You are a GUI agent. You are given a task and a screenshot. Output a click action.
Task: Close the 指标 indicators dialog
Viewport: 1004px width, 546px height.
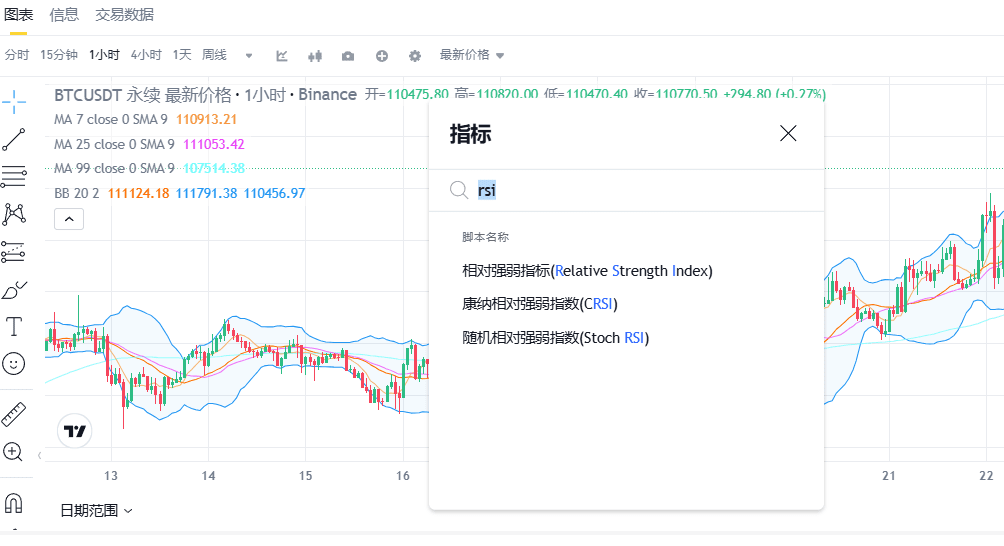[x=788, y=133]
